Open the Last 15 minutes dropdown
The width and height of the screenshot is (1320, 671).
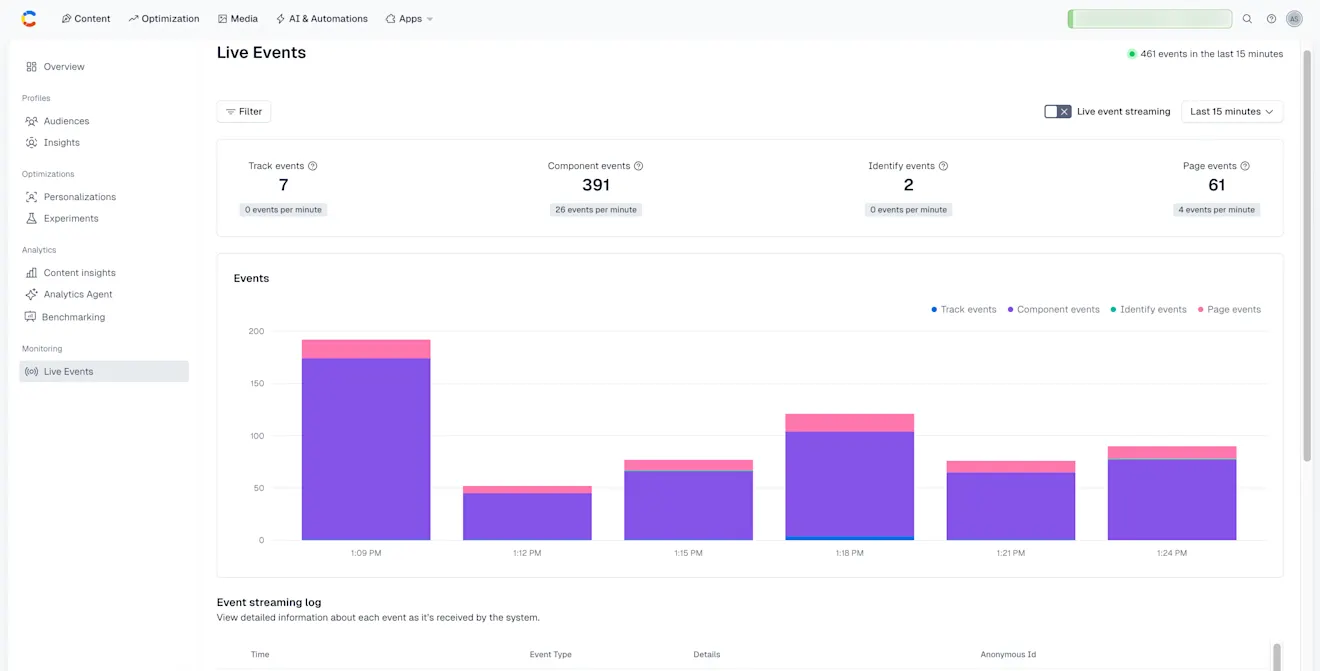coord(1232,112)
